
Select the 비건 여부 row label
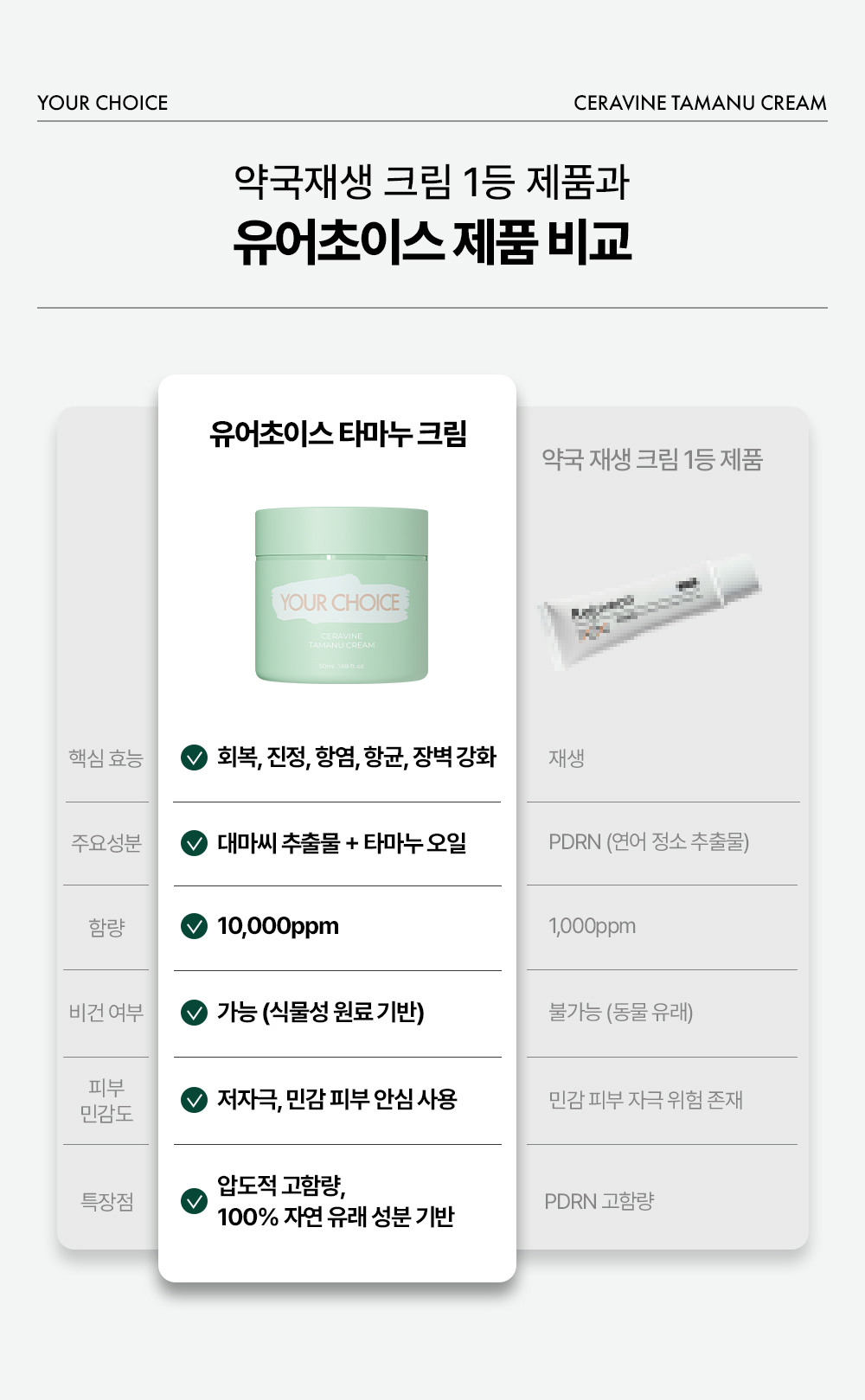click(x=106, y=1013)
